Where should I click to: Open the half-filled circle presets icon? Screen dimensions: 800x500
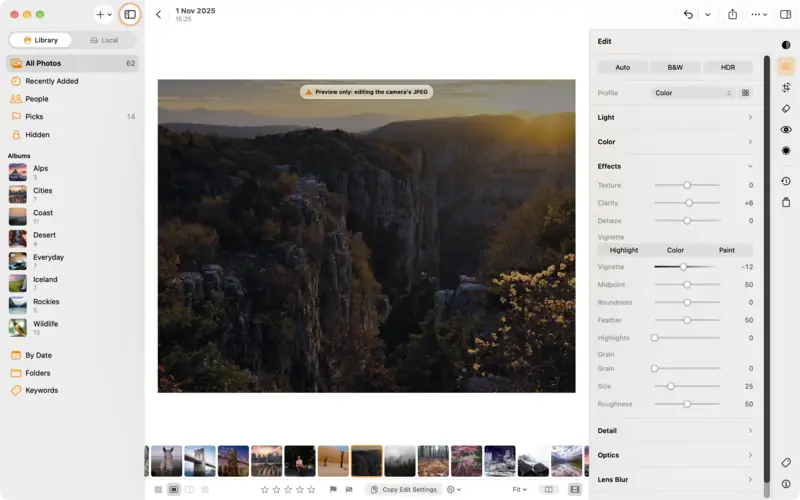(786, 45)
